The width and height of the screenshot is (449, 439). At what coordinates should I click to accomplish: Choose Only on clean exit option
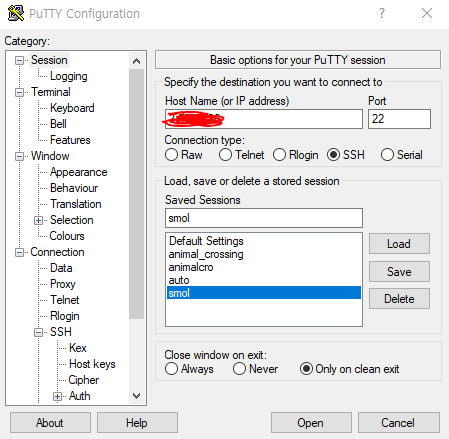point(306,369)
